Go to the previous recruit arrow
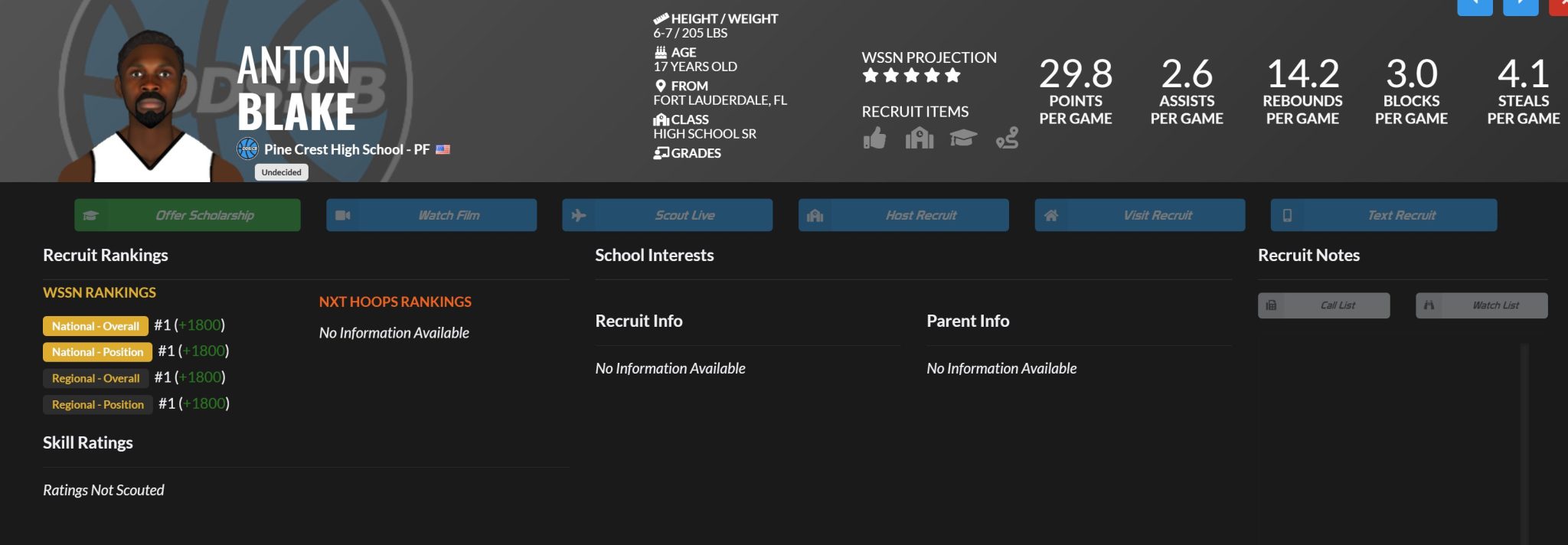1568x545 pixels. coord(1475,6)
